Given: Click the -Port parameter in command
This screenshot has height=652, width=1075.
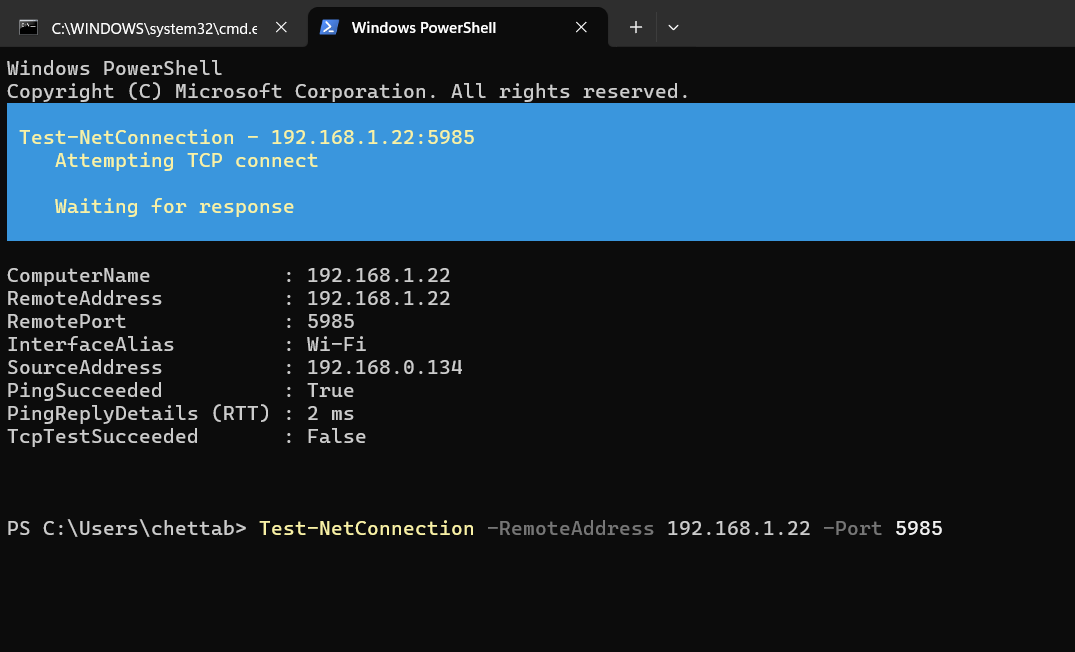Looking at the screenshot, I should [x=853, y=529].
